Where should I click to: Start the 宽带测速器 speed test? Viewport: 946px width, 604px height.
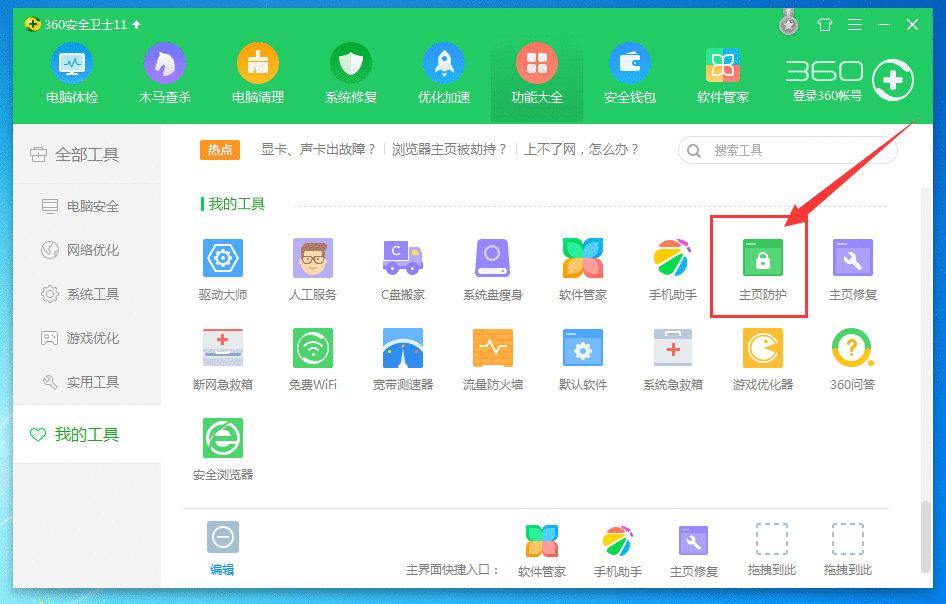click(x=402, y=352)
